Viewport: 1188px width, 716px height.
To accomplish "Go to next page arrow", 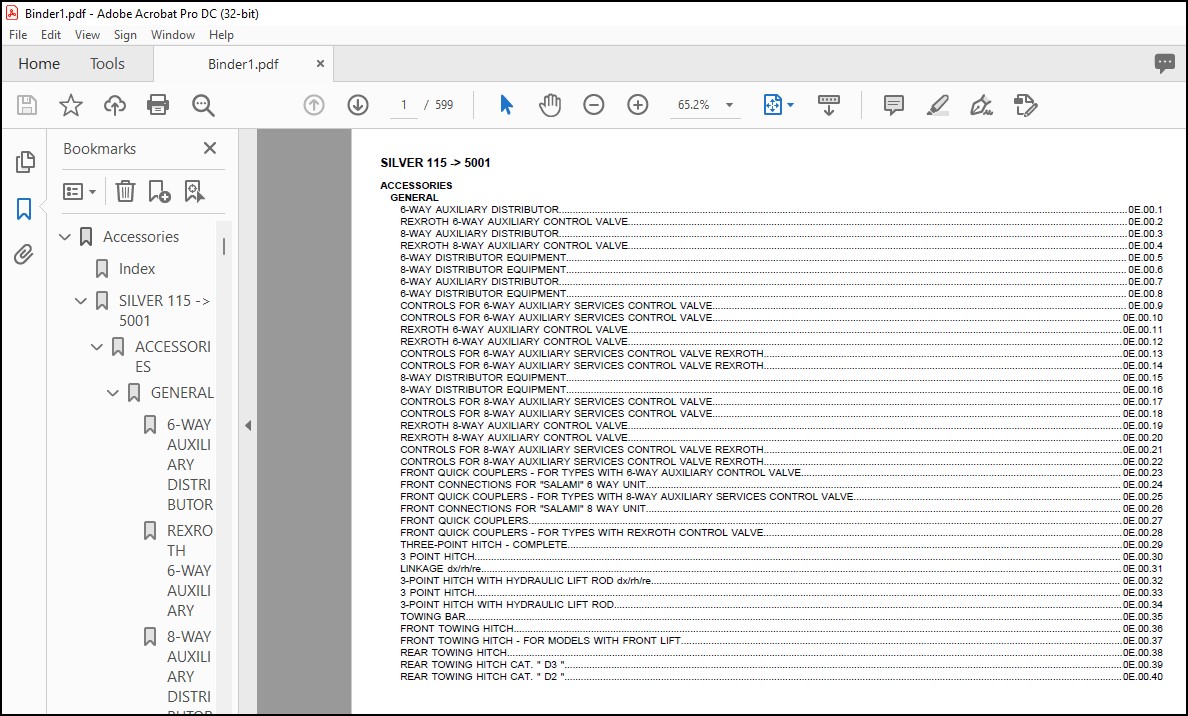I will [x=358, y=105].
